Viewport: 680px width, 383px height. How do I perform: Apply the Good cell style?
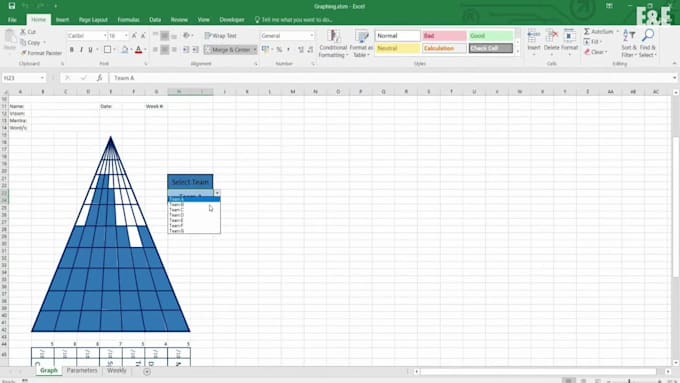point(491,36)
